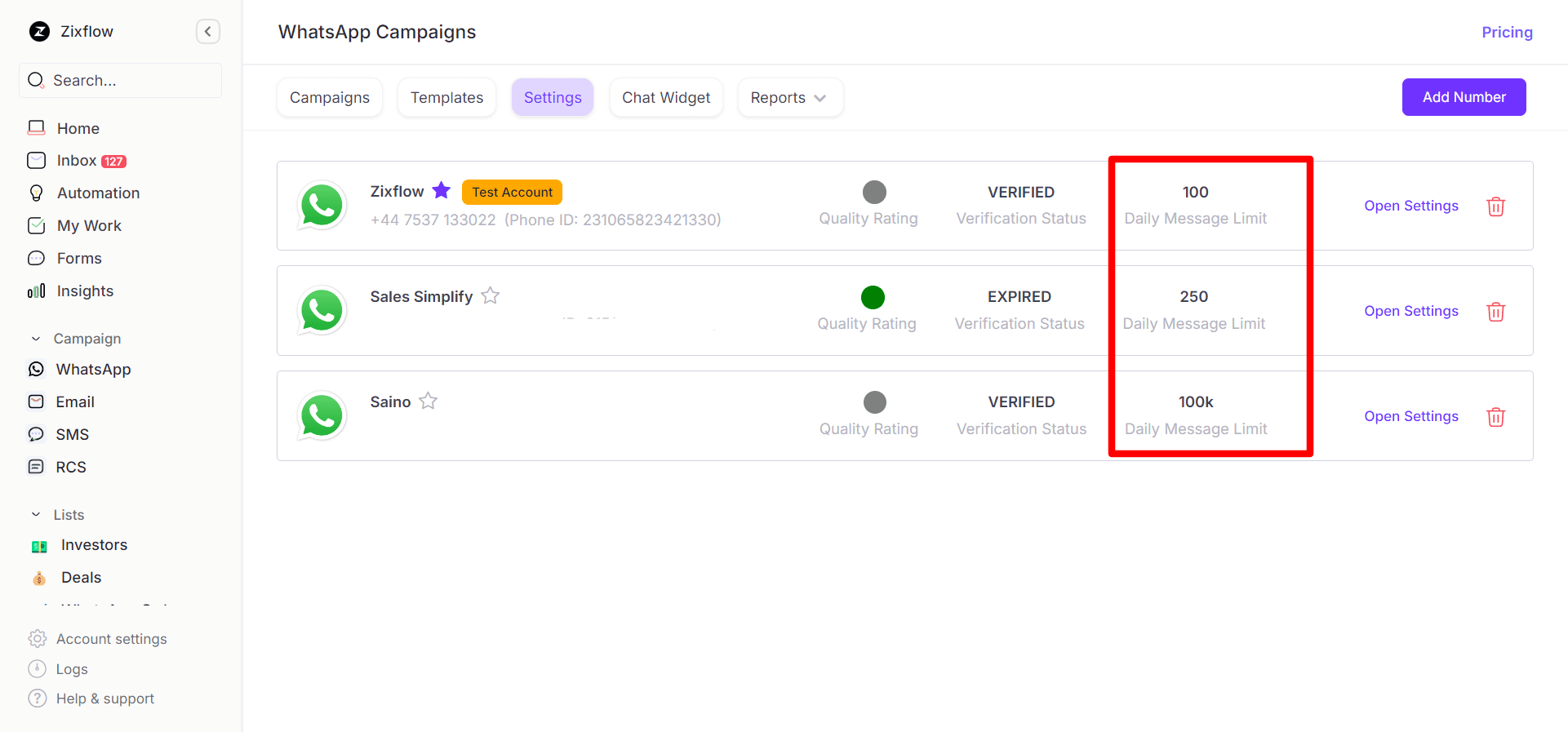Click the Add Number button
Image resolution: width=1568 pixels, height=732 pixels.
coord(1464,97)
